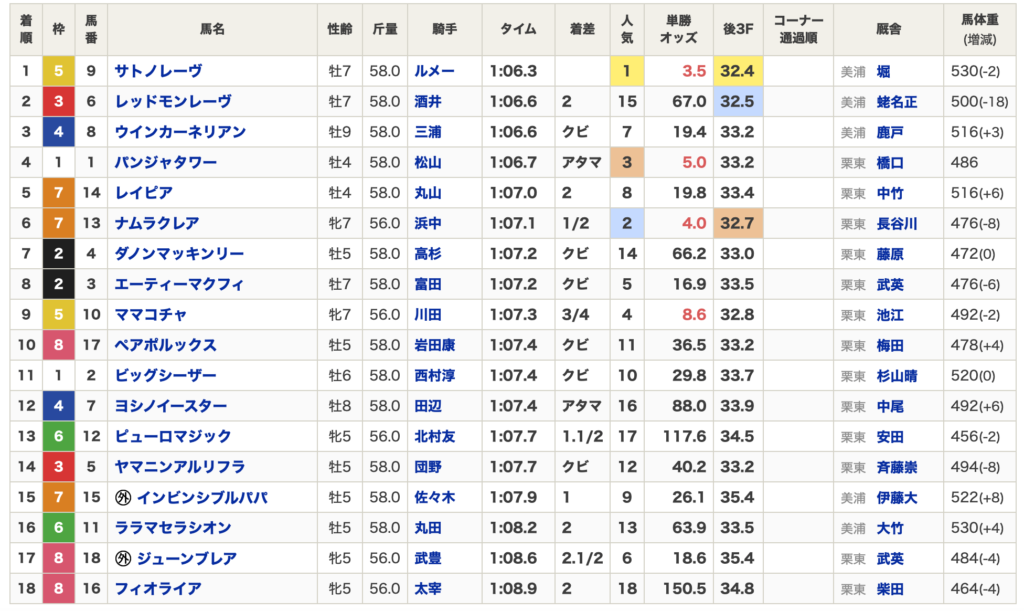
Task: Open trainer 堀 stable link
Action: point(884,71)
